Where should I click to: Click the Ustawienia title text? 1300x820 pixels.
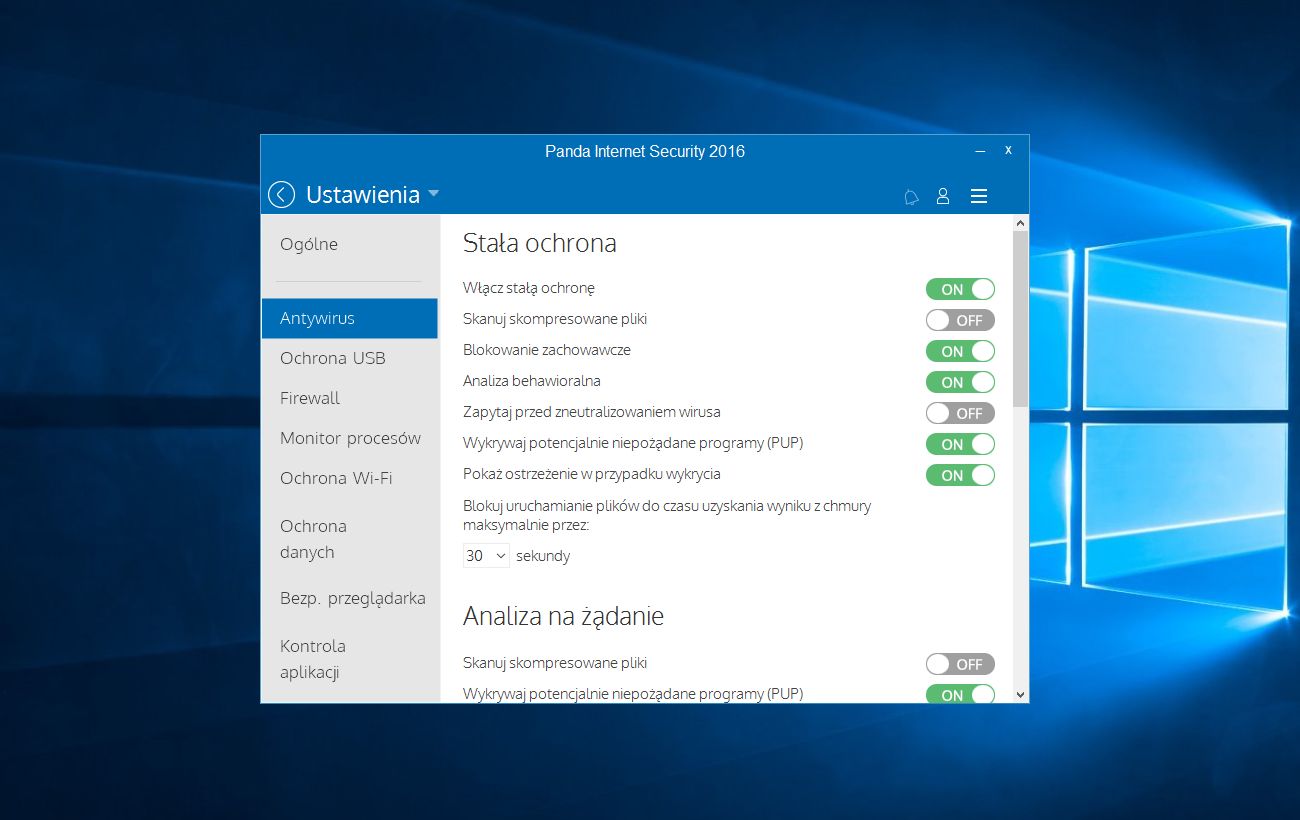click(x=363, y=195)
